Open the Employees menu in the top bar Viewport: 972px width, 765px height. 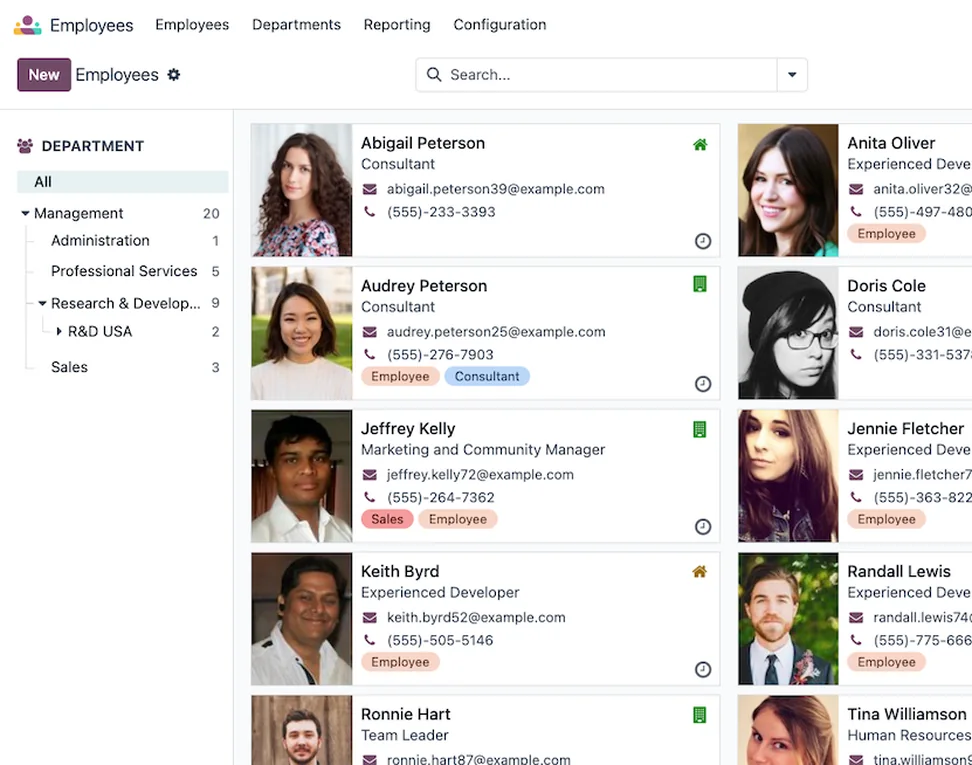tap(192, 25)
